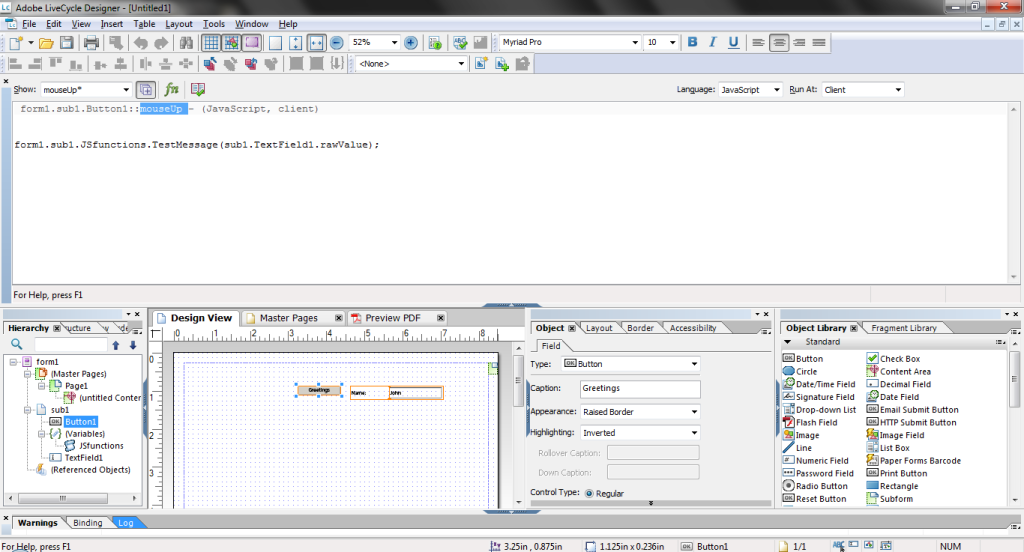This screenshot has height=552, width=1024.
Task: Open the Tools menu
Action: 214,24
